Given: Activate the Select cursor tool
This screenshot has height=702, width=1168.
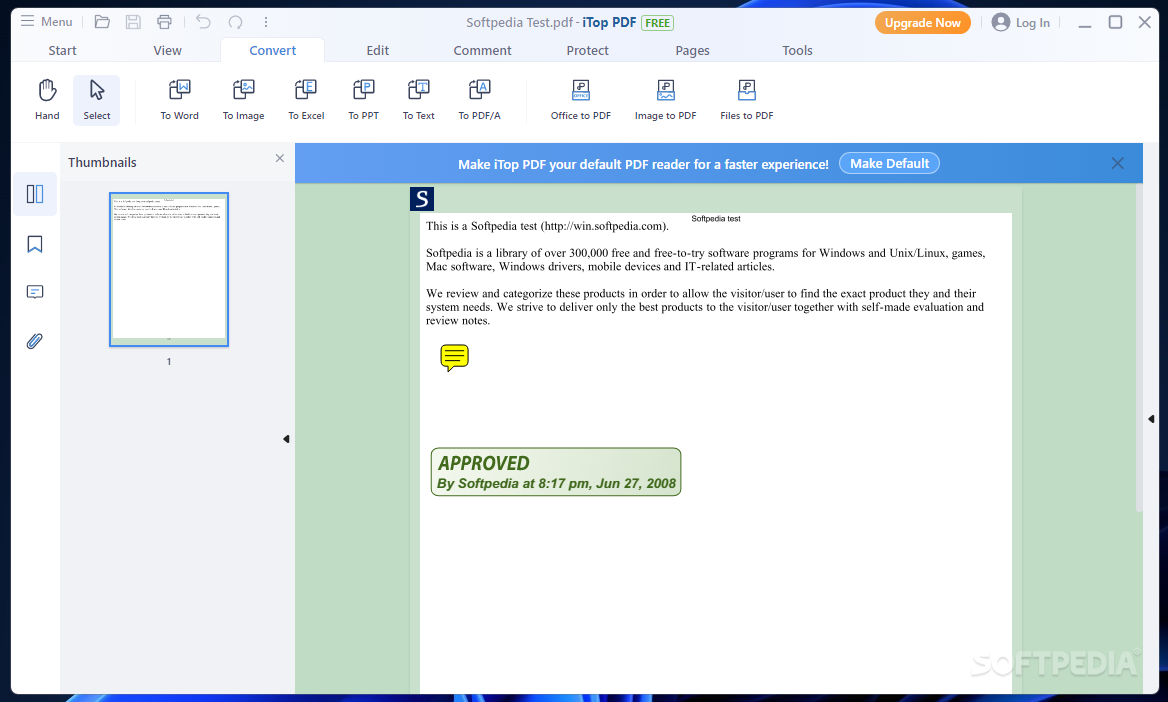Looking at the screenshot, I should coord(97,100).
